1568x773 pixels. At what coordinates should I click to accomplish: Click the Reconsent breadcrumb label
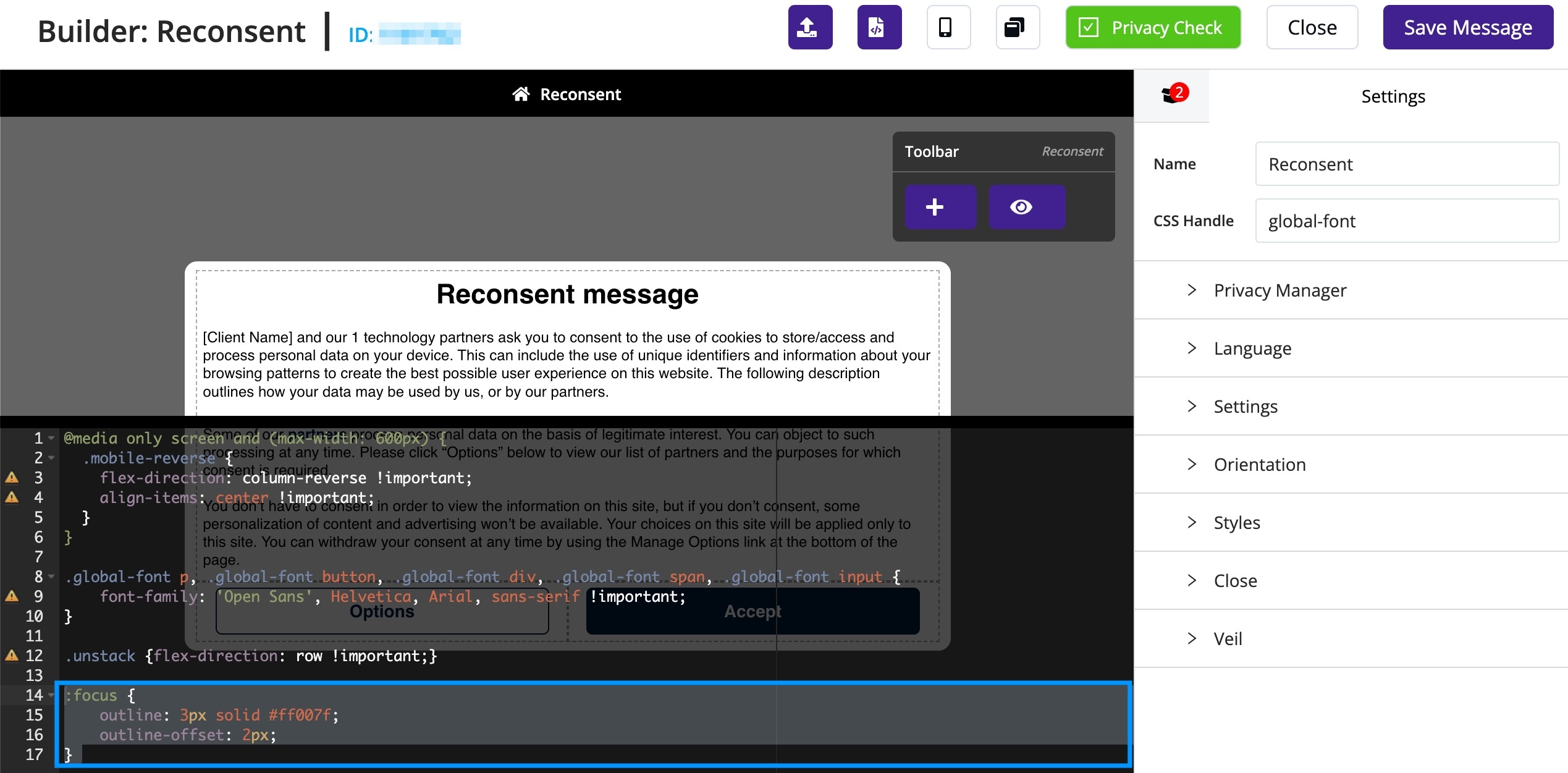point(581,94)
